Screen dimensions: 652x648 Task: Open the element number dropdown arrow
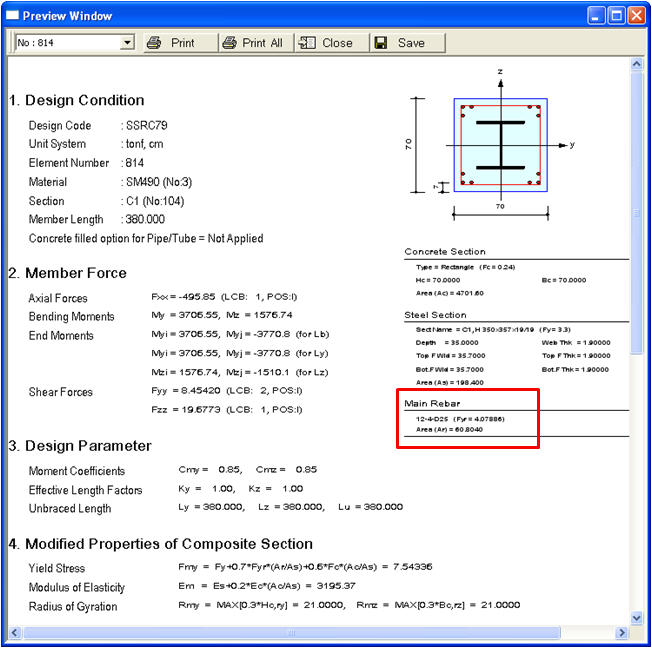pyautogui.click(x=126, y=43)
